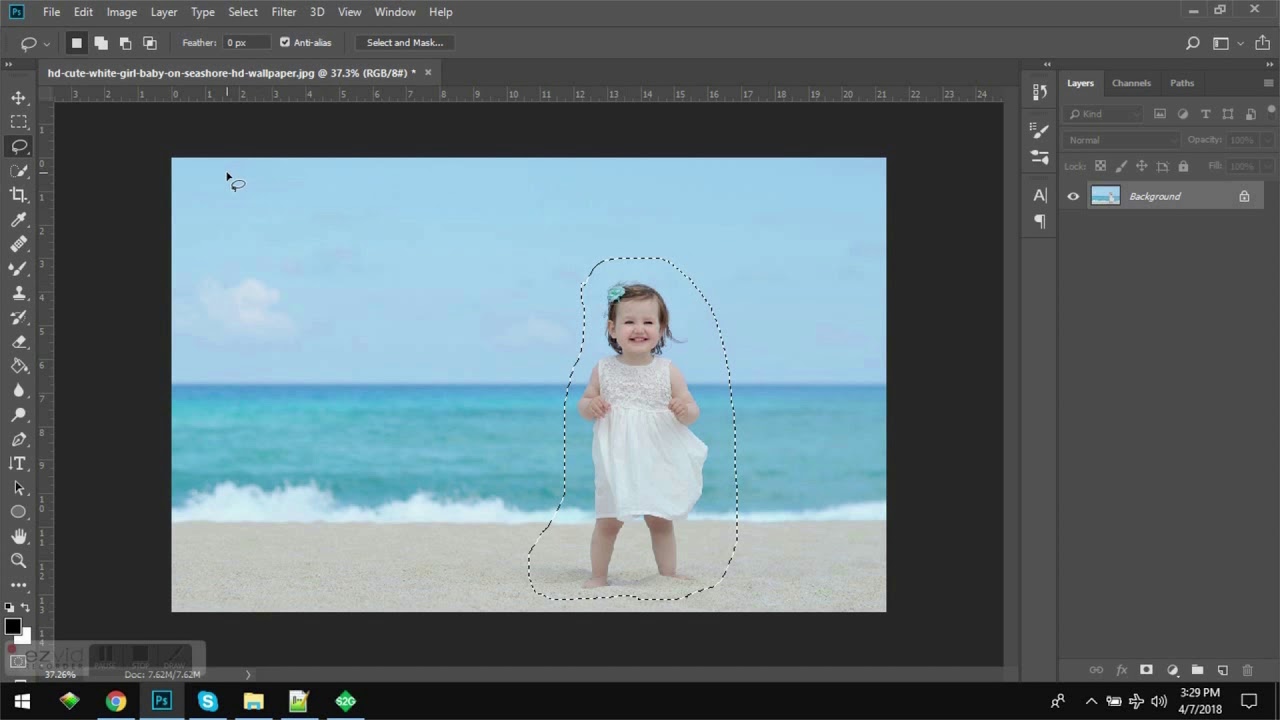The height and width of the screenshot is (720, 1280).
Task: Pick the Eyedropper tool
Action: point(18,220)
